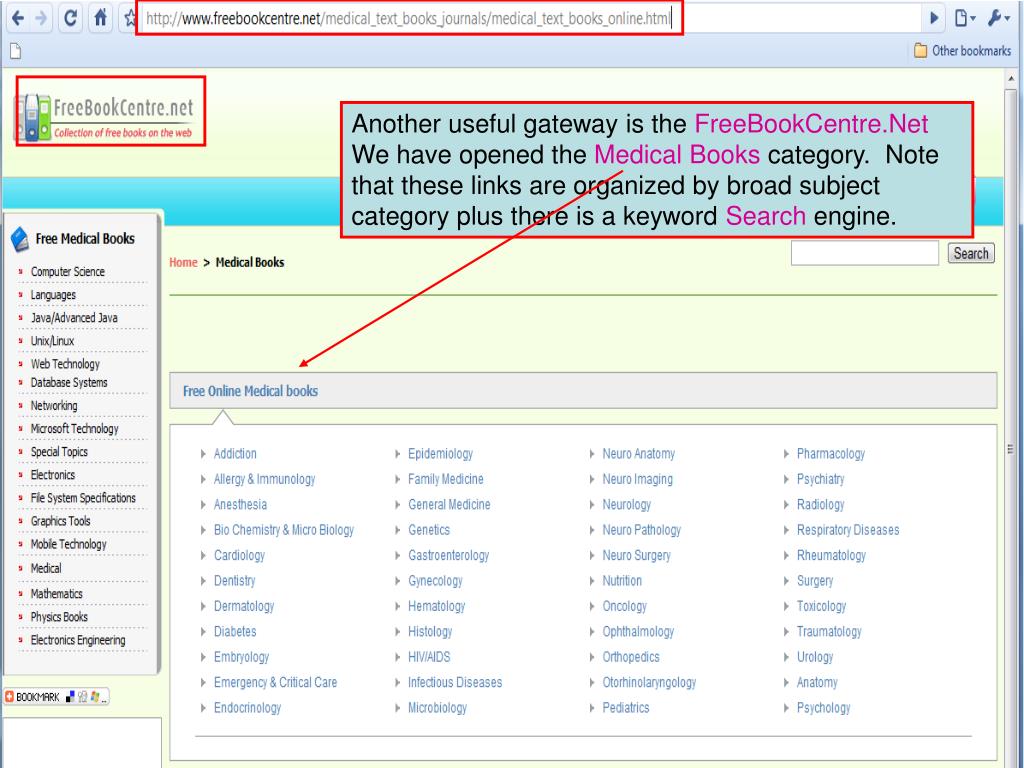The image size is (1024, 768).
Task: Open the Neuro Surgery books link
Action: point(636,555)
